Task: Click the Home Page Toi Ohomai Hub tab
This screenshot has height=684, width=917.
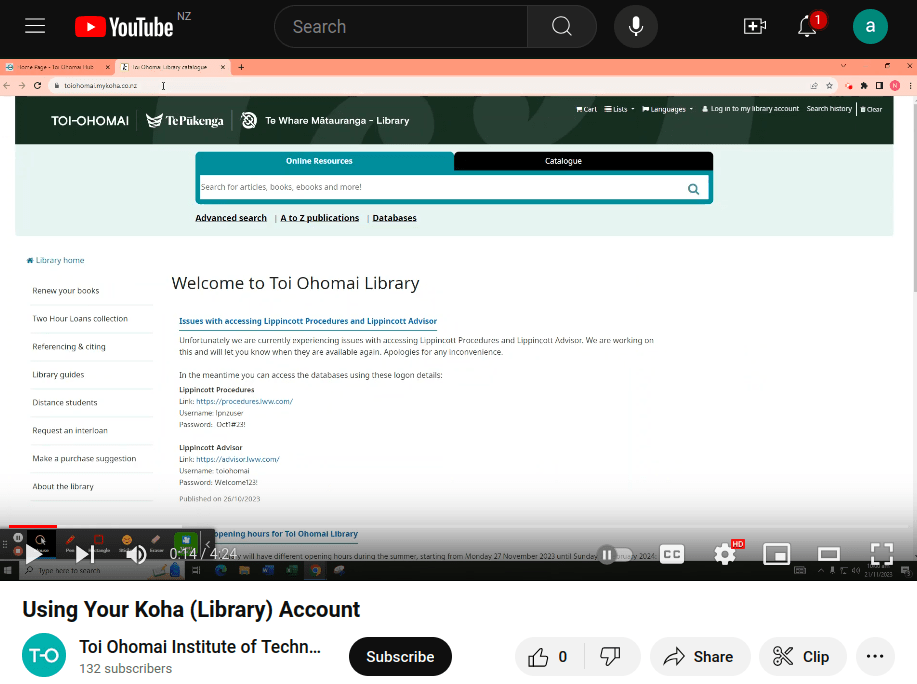Action: point(56,67)
